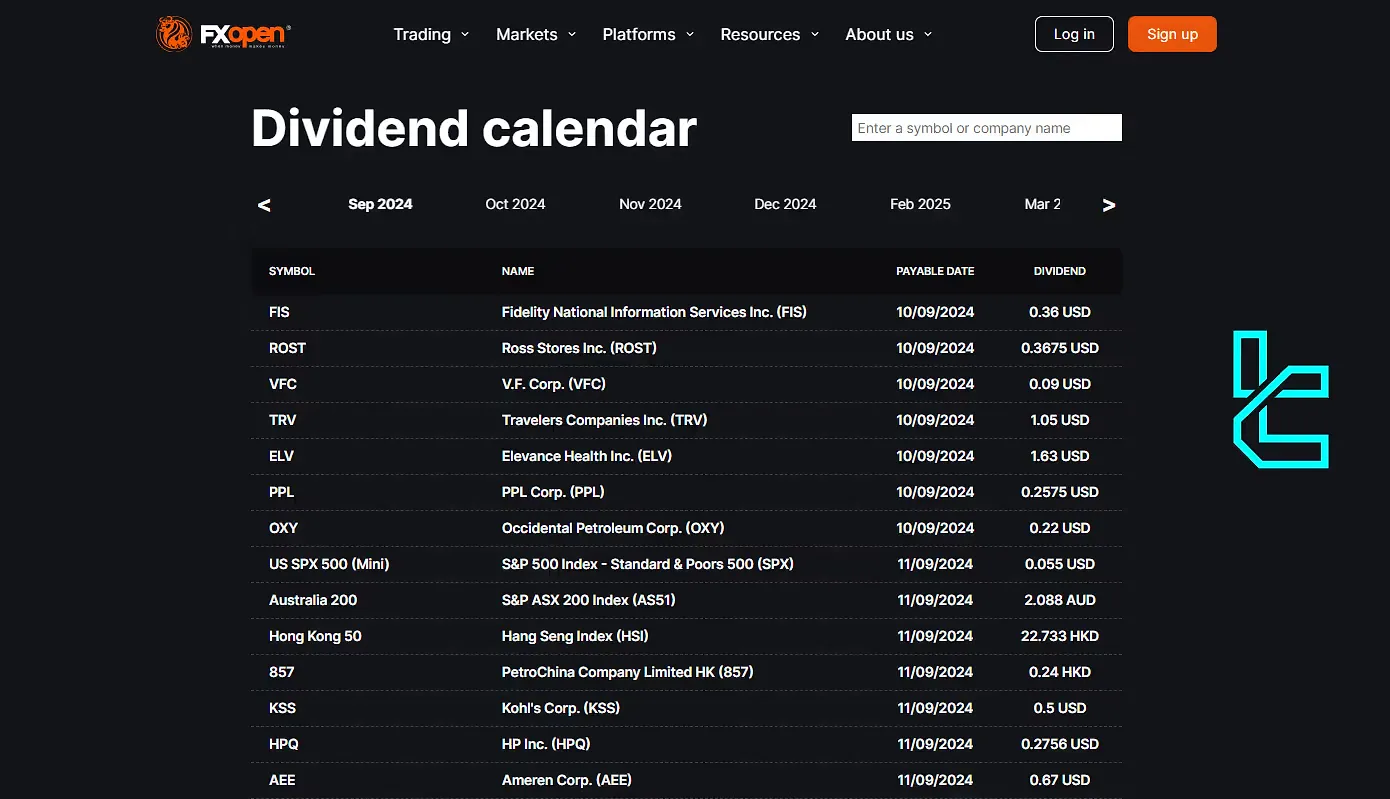Viewport: 1390px width, 799px height.
Task: Click the 1.05 USD dividend value
Action: (x=1060, y=420)
